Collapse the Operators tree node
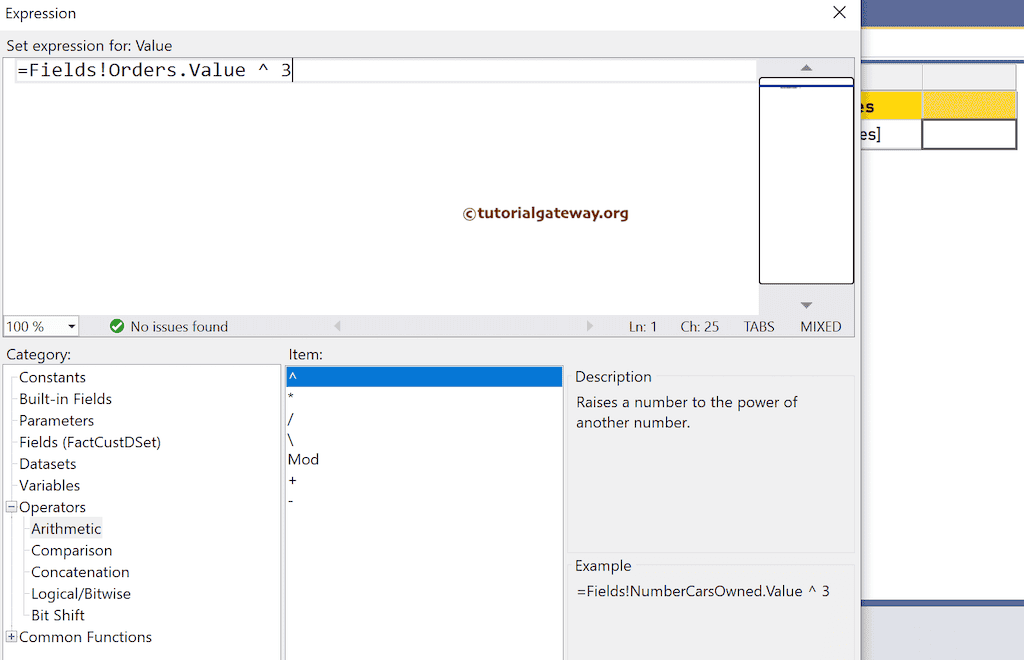1024x660 pixels. click(11, 507)
